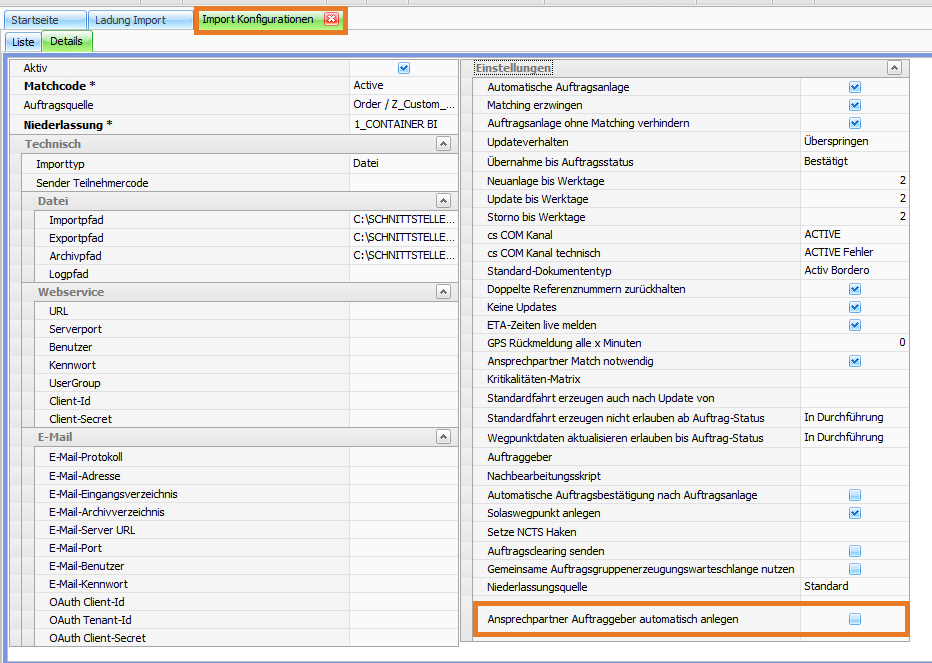Uncheck Solaswegpunkt anlegen
This screenshot has width=932, height=663.
pyautogui.click(x=855, y=513)
